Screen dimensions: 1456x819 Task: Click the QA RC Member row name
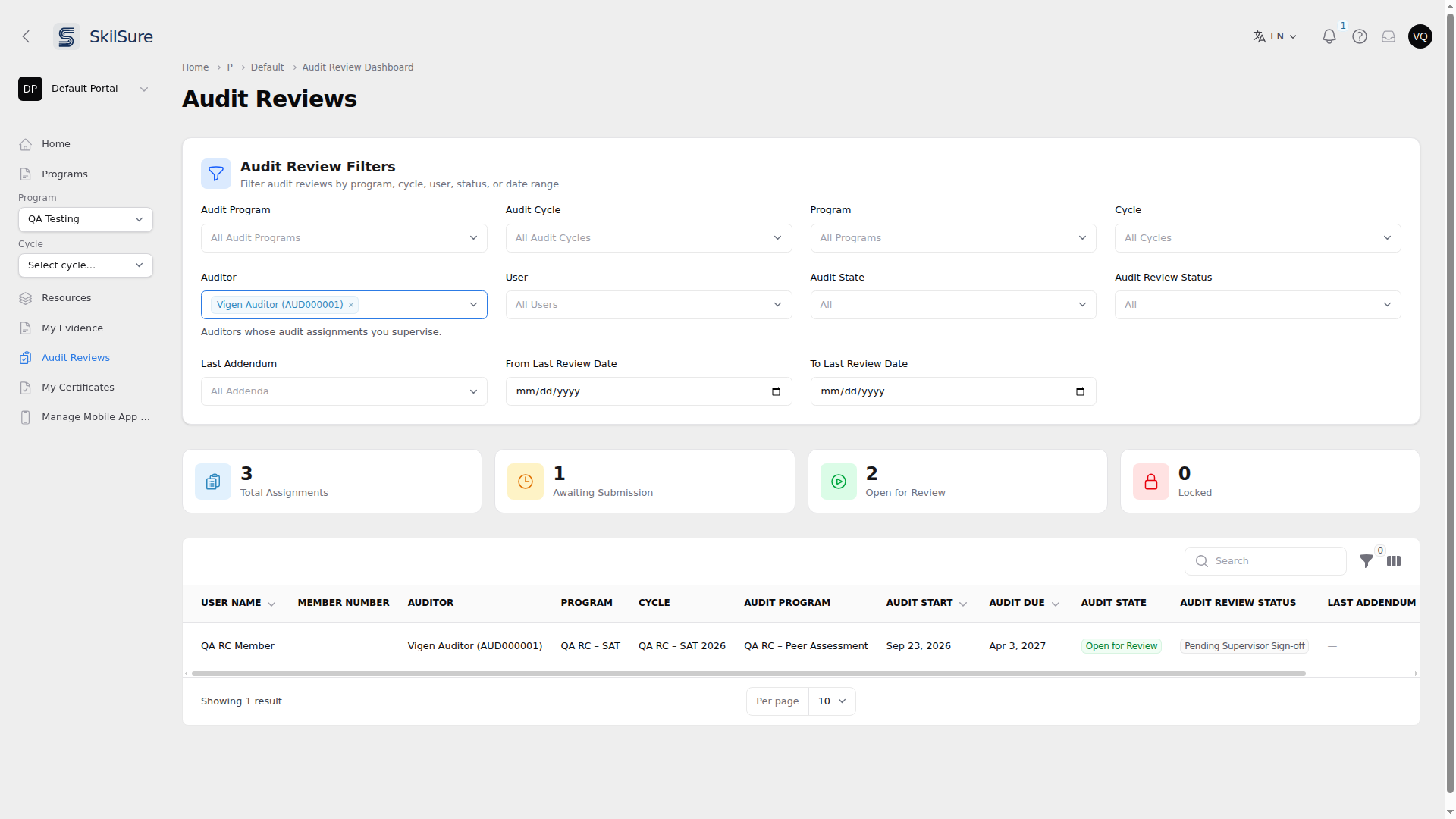[237, 646]
